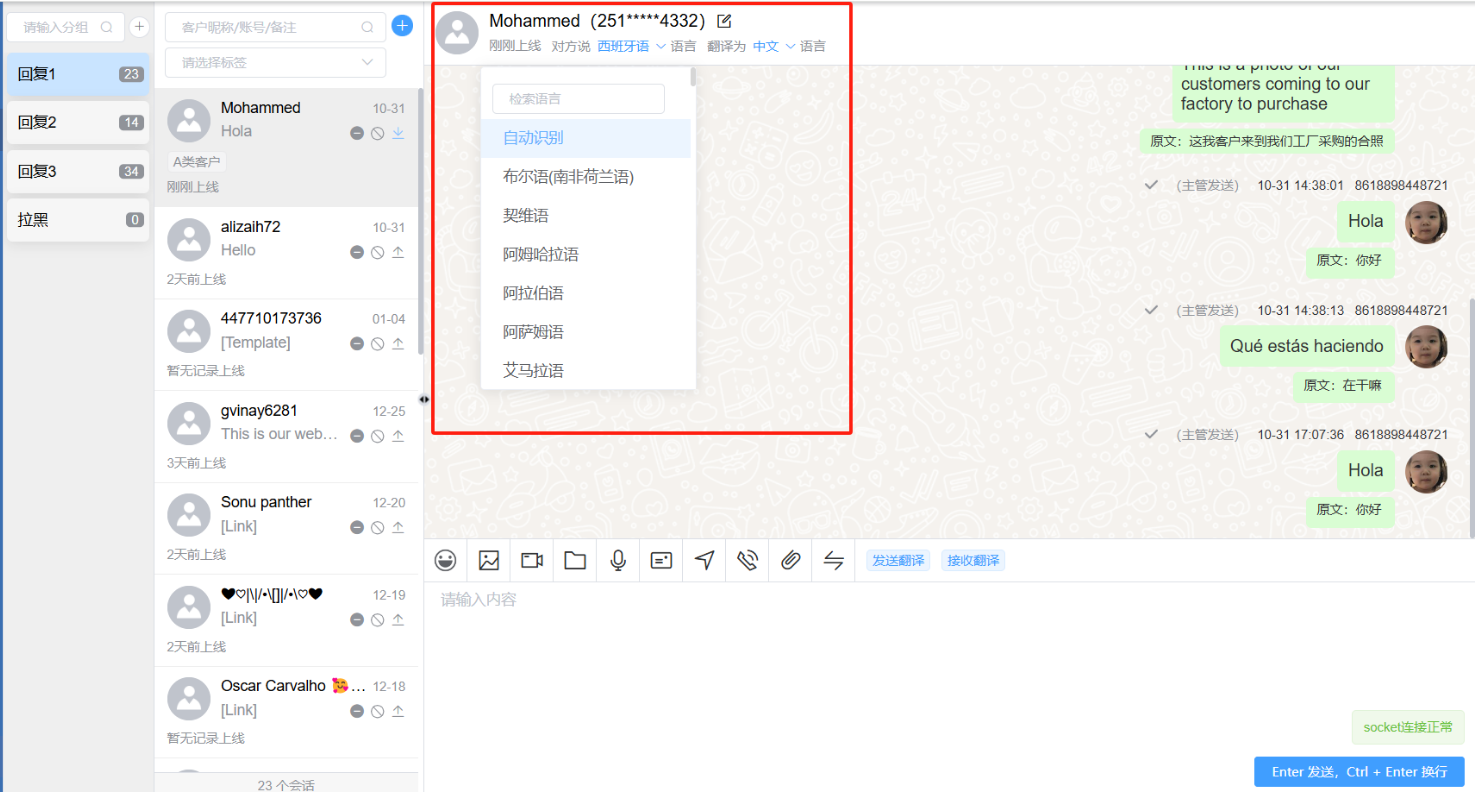Open the alizaih72 conversation

coord(287,253)
